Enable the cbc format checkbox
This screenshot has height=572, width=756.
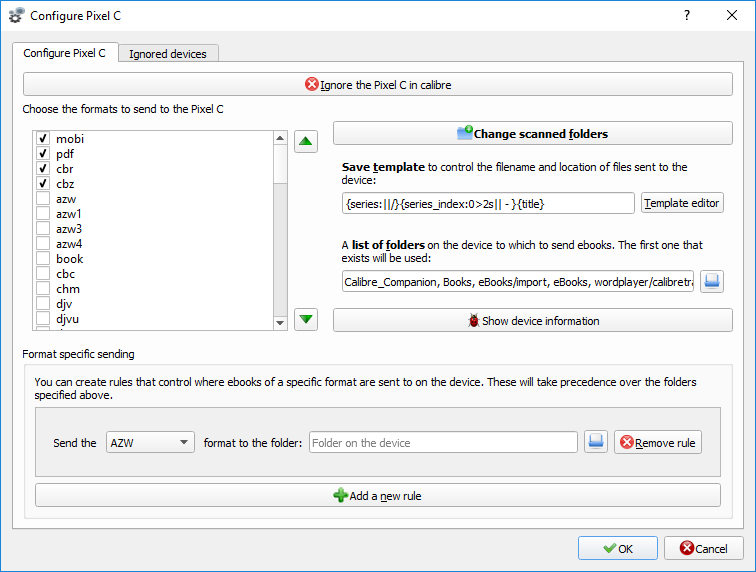pos(43,273)
